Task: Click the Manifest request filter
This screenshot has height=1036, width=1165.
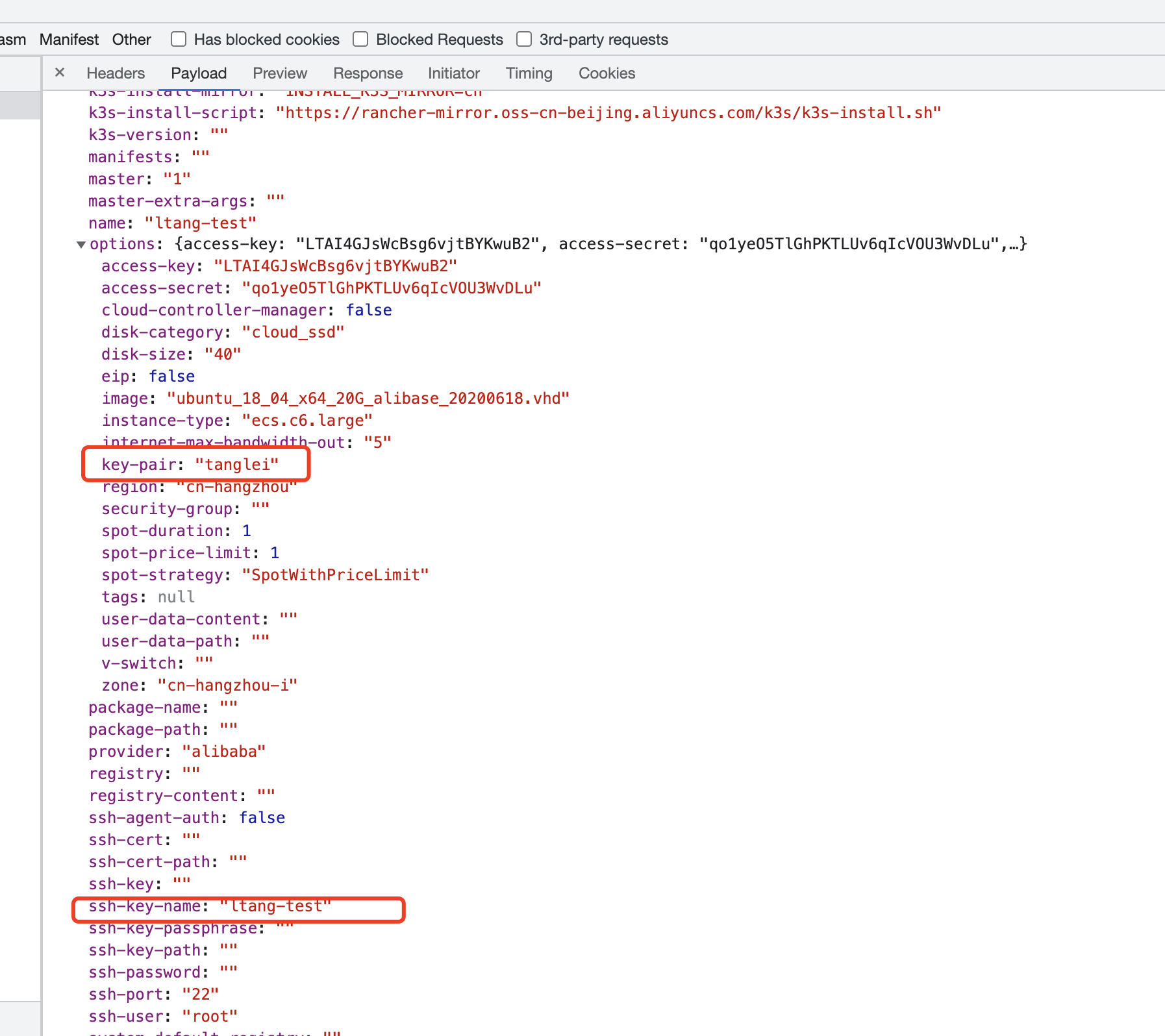Action: tap(68, 39)
